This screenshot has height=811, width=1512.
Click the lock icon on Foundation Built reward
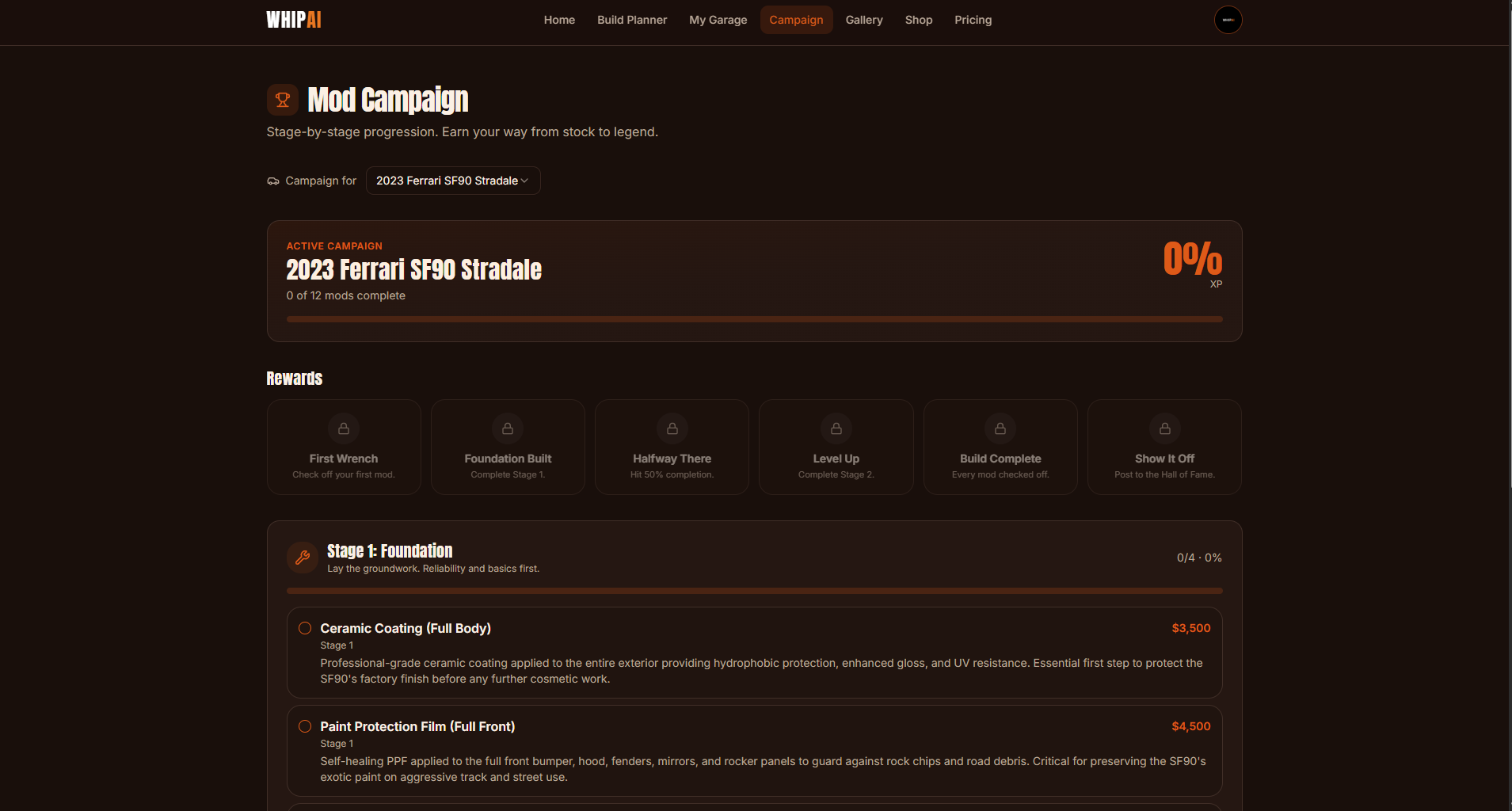point(508,428)
